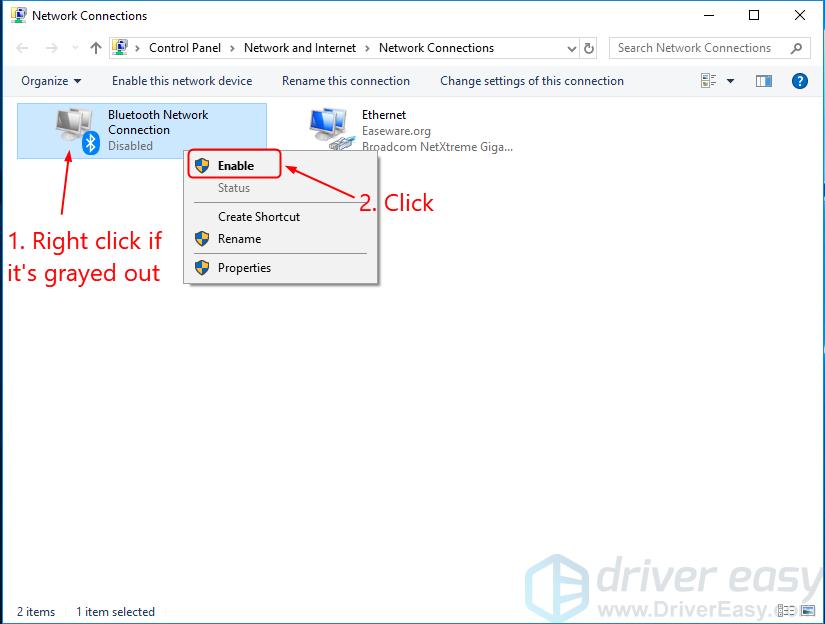Click the change view icon
The image size is (825, 624).
[709, 81]
